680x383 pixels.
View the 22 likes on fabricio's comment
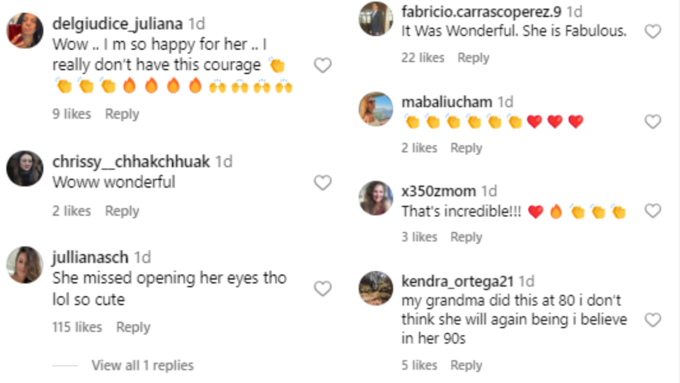[423, 58]
